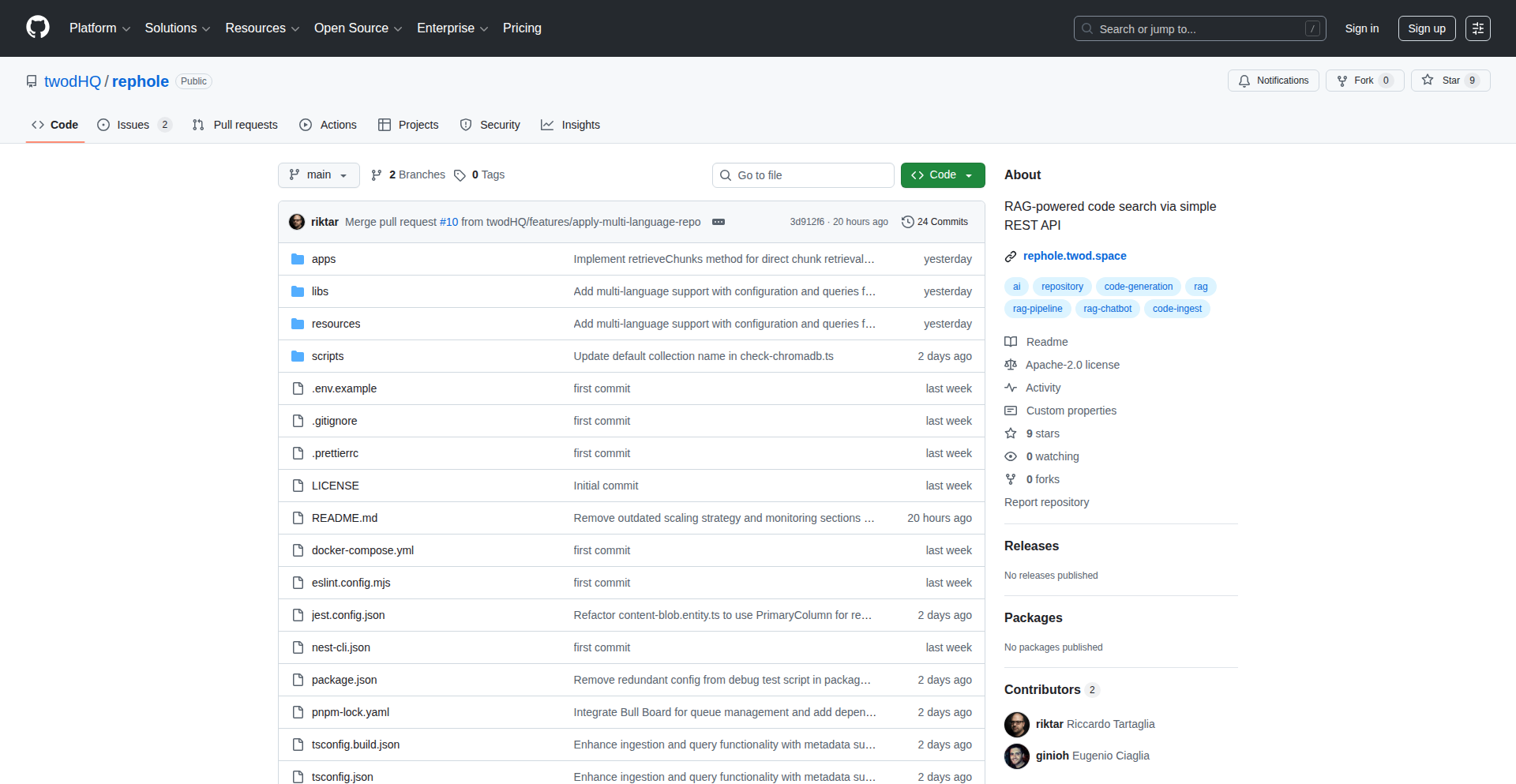Expand commit message ellipsis button
The width and height of the screenshot is (1516, 784).
pyautogui.click(x=719, y=222)
